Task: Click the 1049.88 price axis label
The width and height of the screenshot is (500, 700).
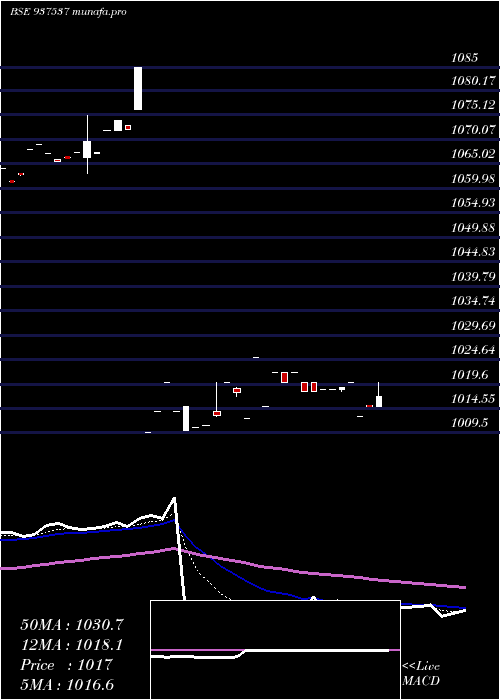Action: [x=474, y=228]
